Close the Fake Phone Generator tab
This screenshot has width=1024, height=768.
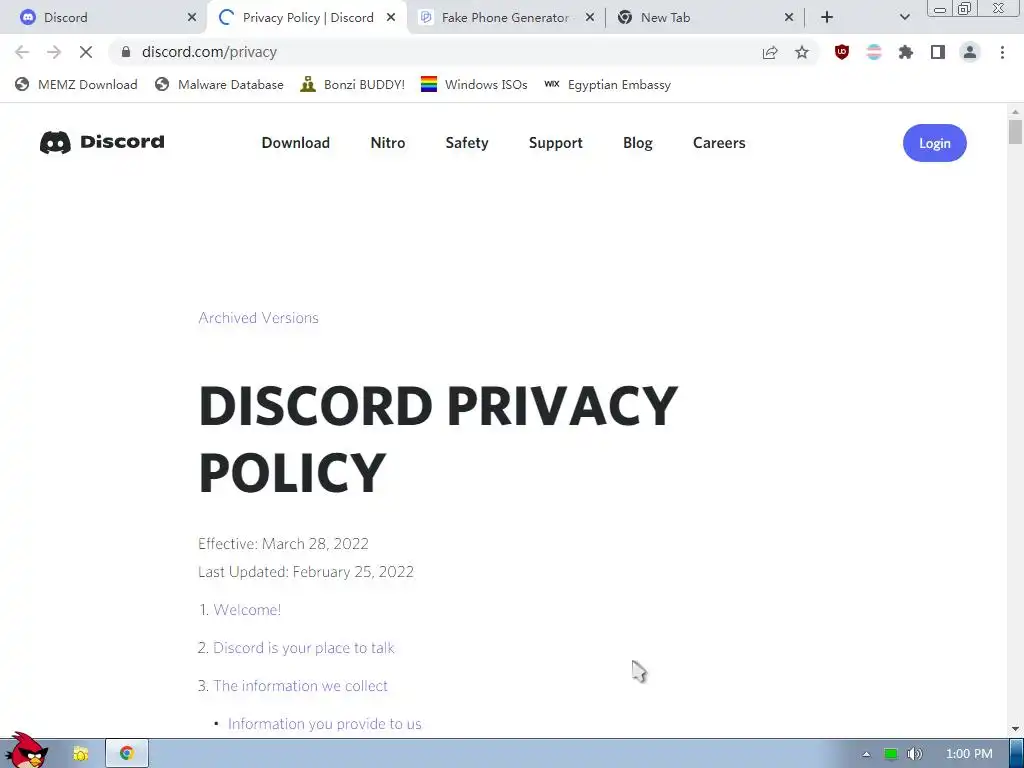(x=590, y=18)
